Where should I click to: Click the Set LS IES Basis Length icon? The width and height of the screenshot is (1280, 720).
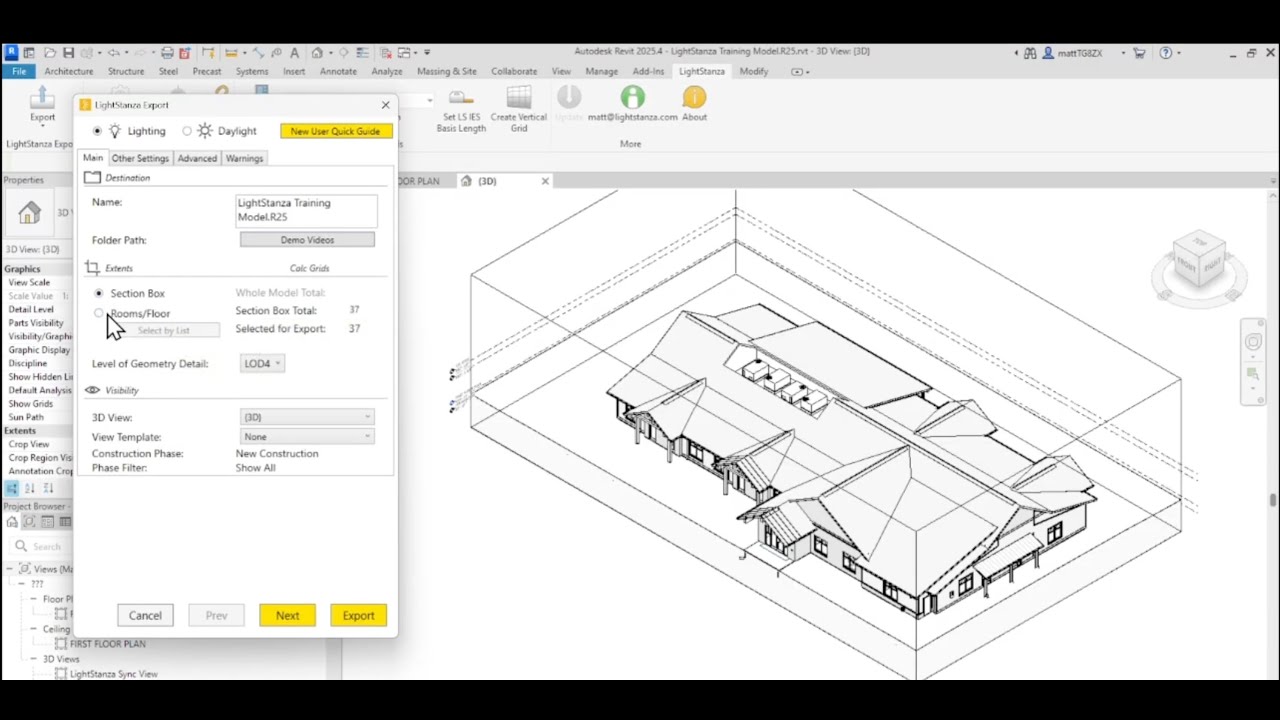[x=461, y=98]
